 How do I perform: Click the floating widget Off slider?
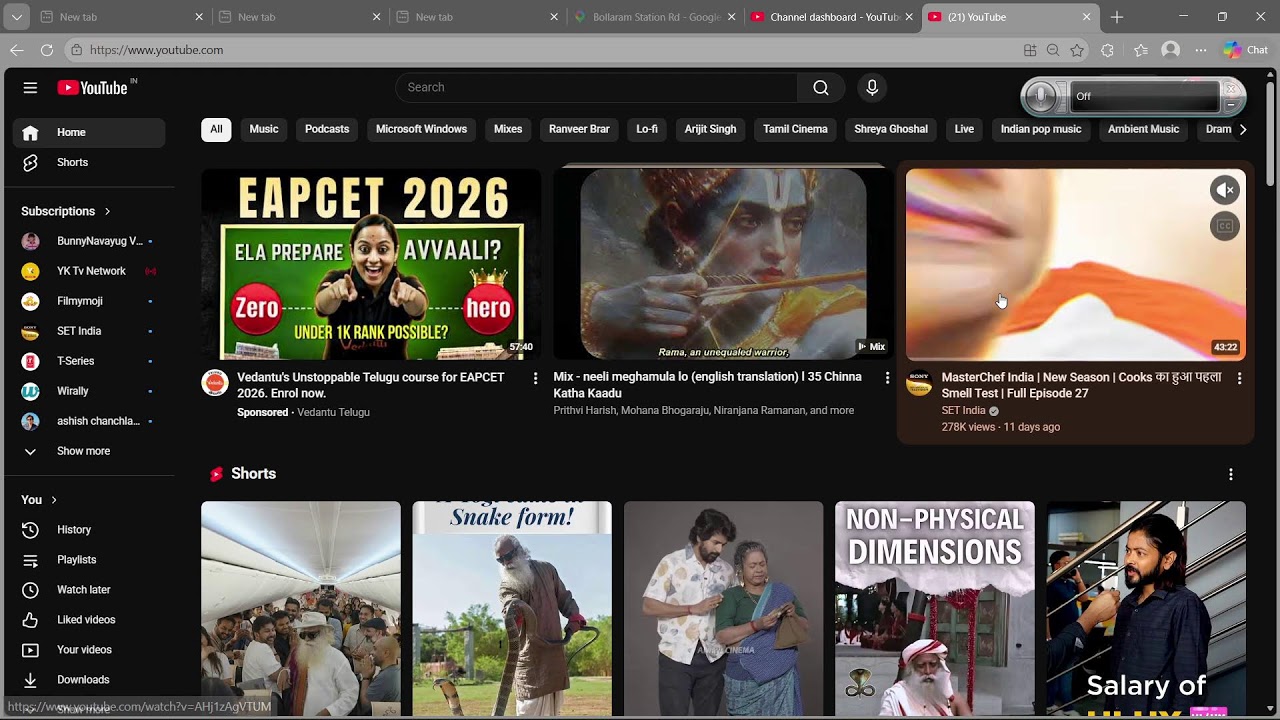pyautogui.click(x=1145, y=97)
